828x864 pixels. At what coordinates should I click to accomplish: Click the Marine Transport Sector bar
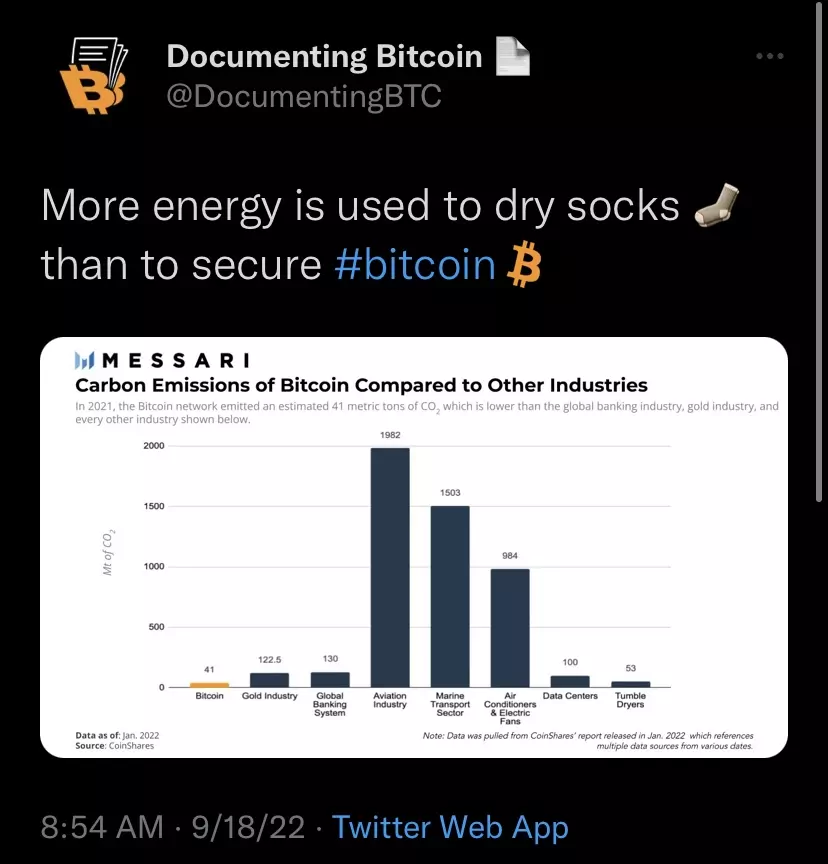point(450,596)
